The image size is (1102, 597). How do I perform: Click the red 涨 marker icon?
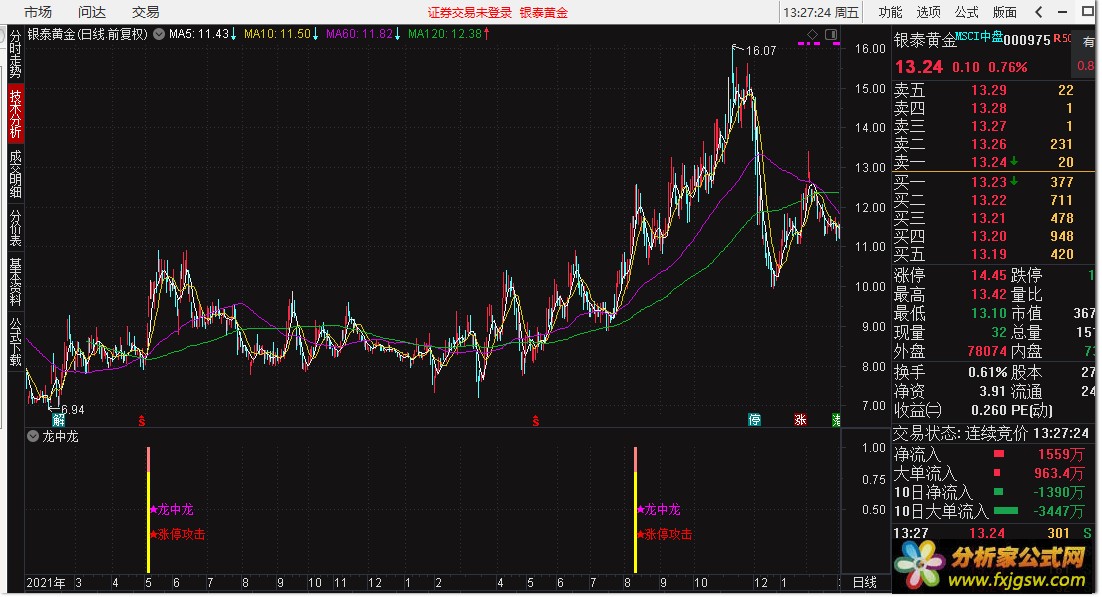click(x=800, y=420)
